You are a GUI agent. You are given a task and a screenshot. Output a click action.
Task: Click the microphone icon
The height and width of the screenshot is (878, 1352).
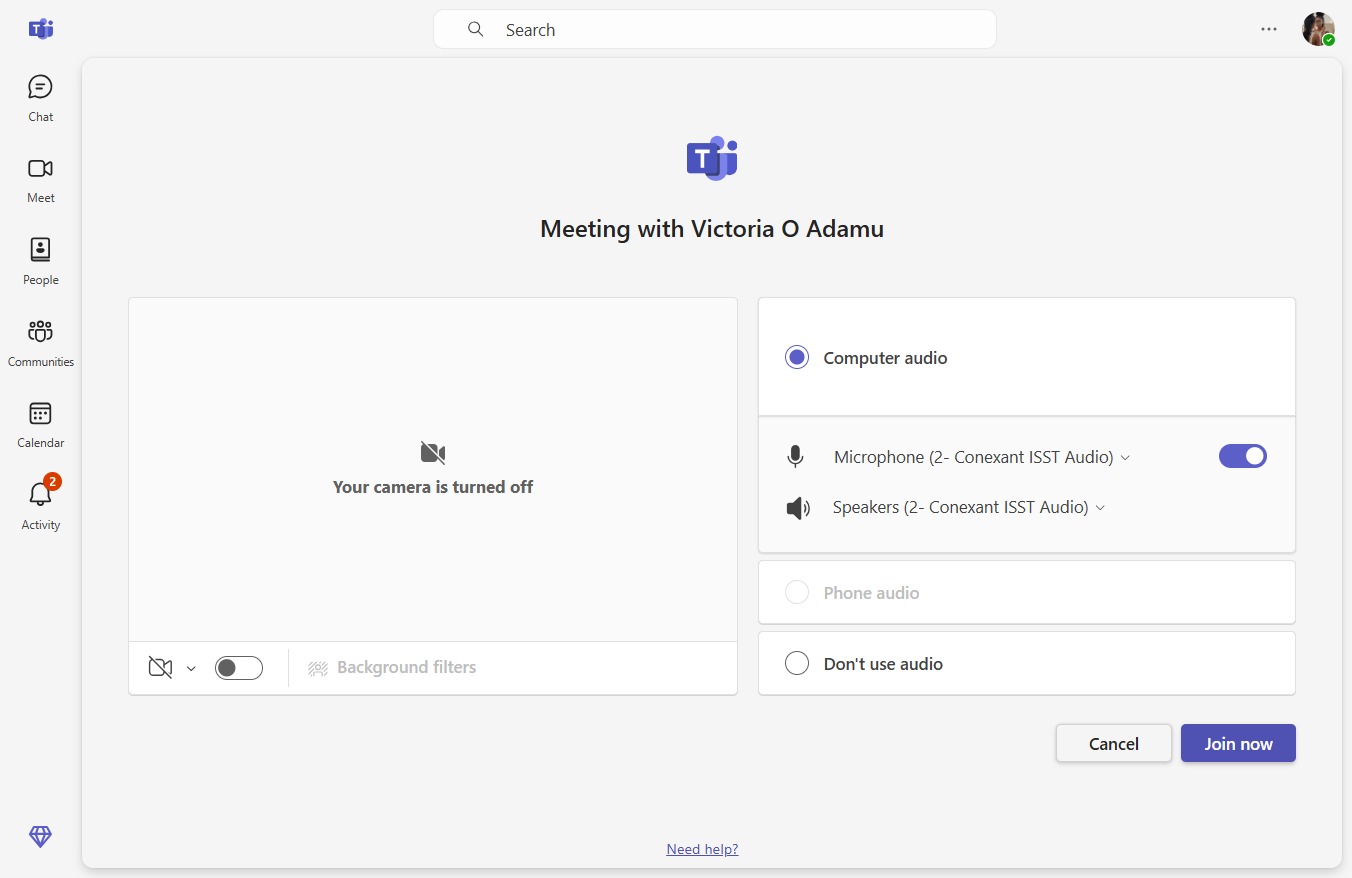point(795,457)
